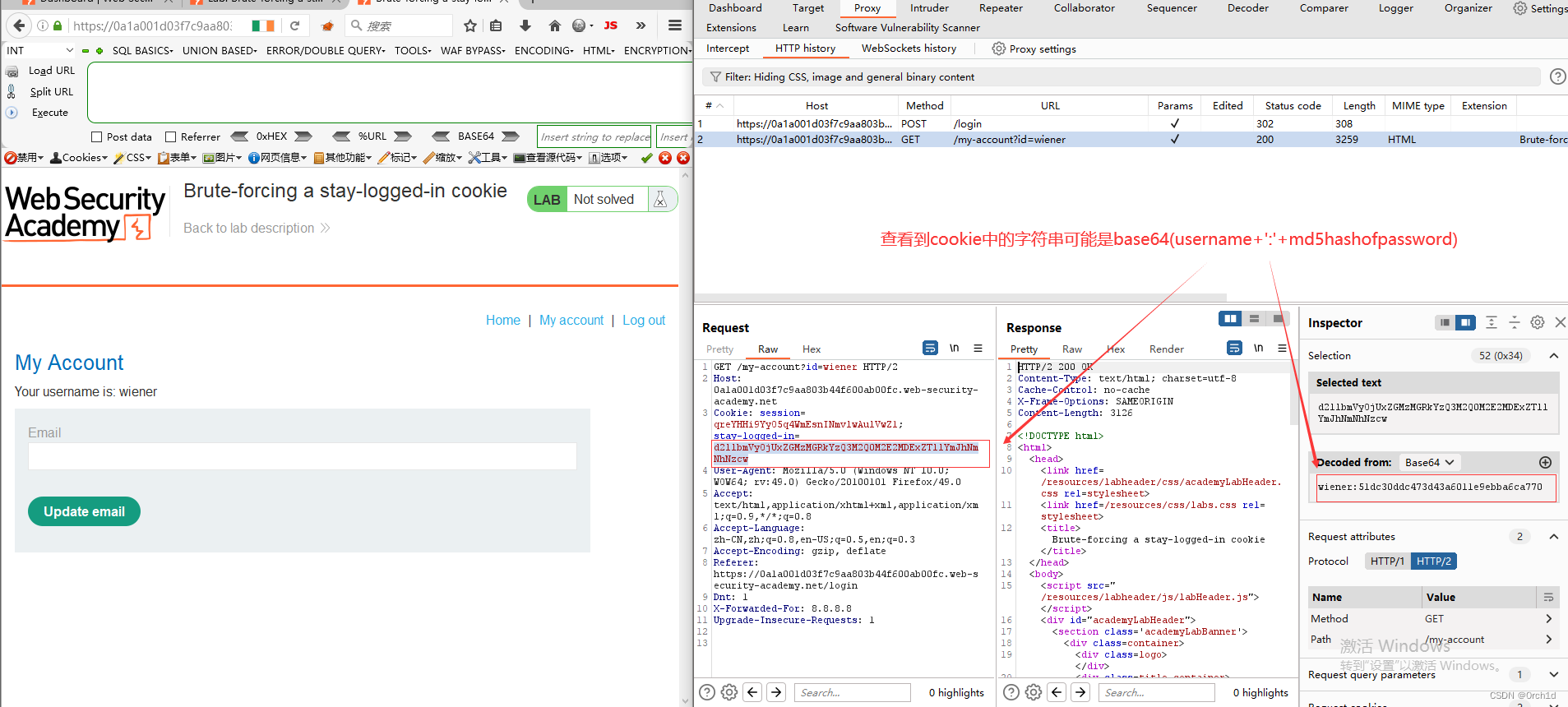Switch to the Decoder tab in Burp
Screen dimensions: 1568x707
1248,8
